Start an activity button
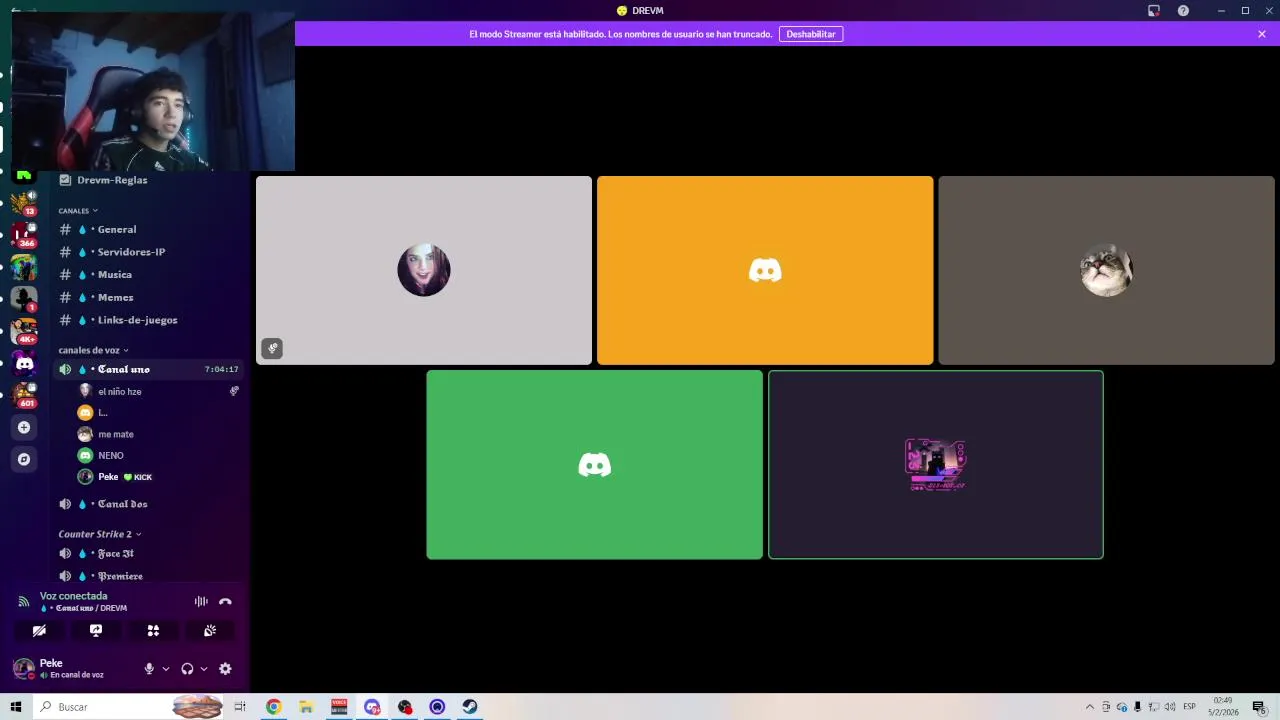Image resolution: width=1280 pixels, height=720 pixels. coord(153,631)
